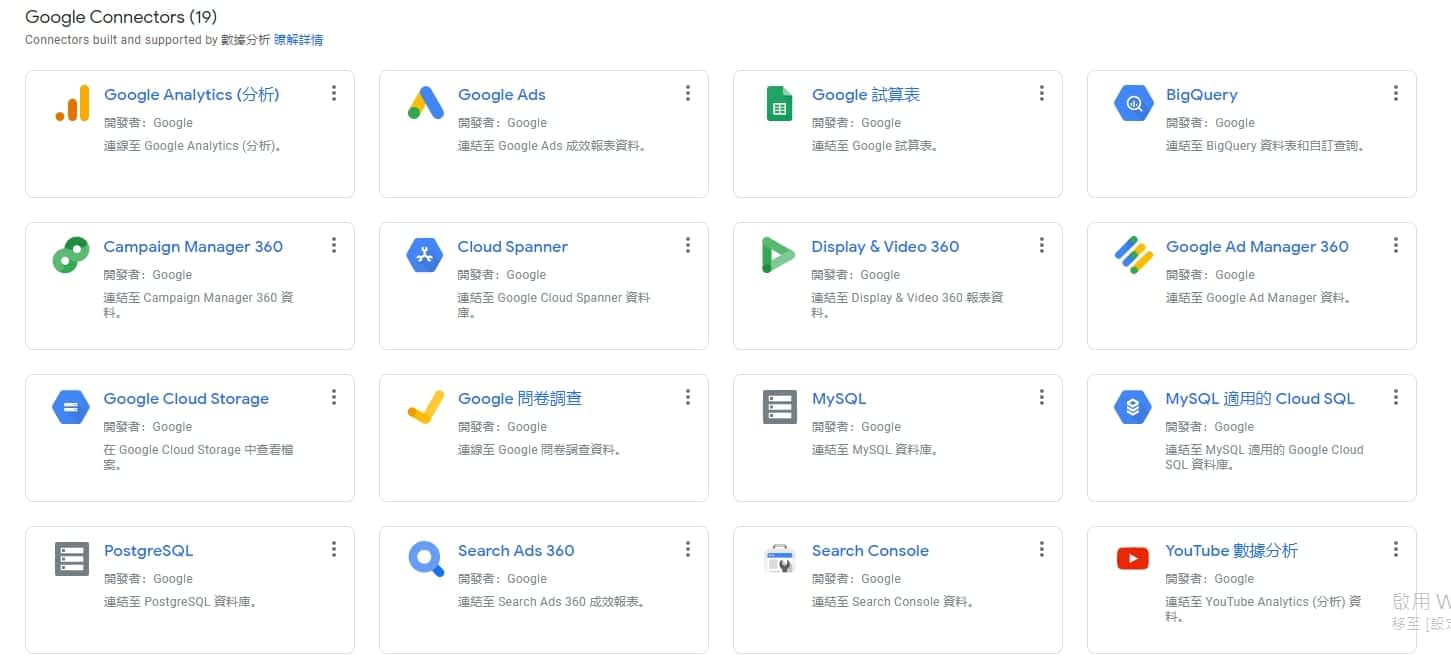Select the Cloud Spanner connector title
This screenshot has height=666, width=1451.
click(x=513, y=247)
